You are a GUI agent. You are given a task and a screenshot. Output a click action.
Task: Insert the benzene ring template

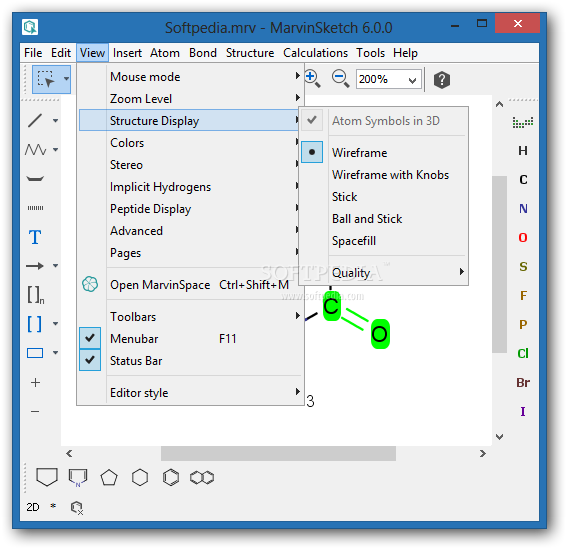(x=171, y=477)
